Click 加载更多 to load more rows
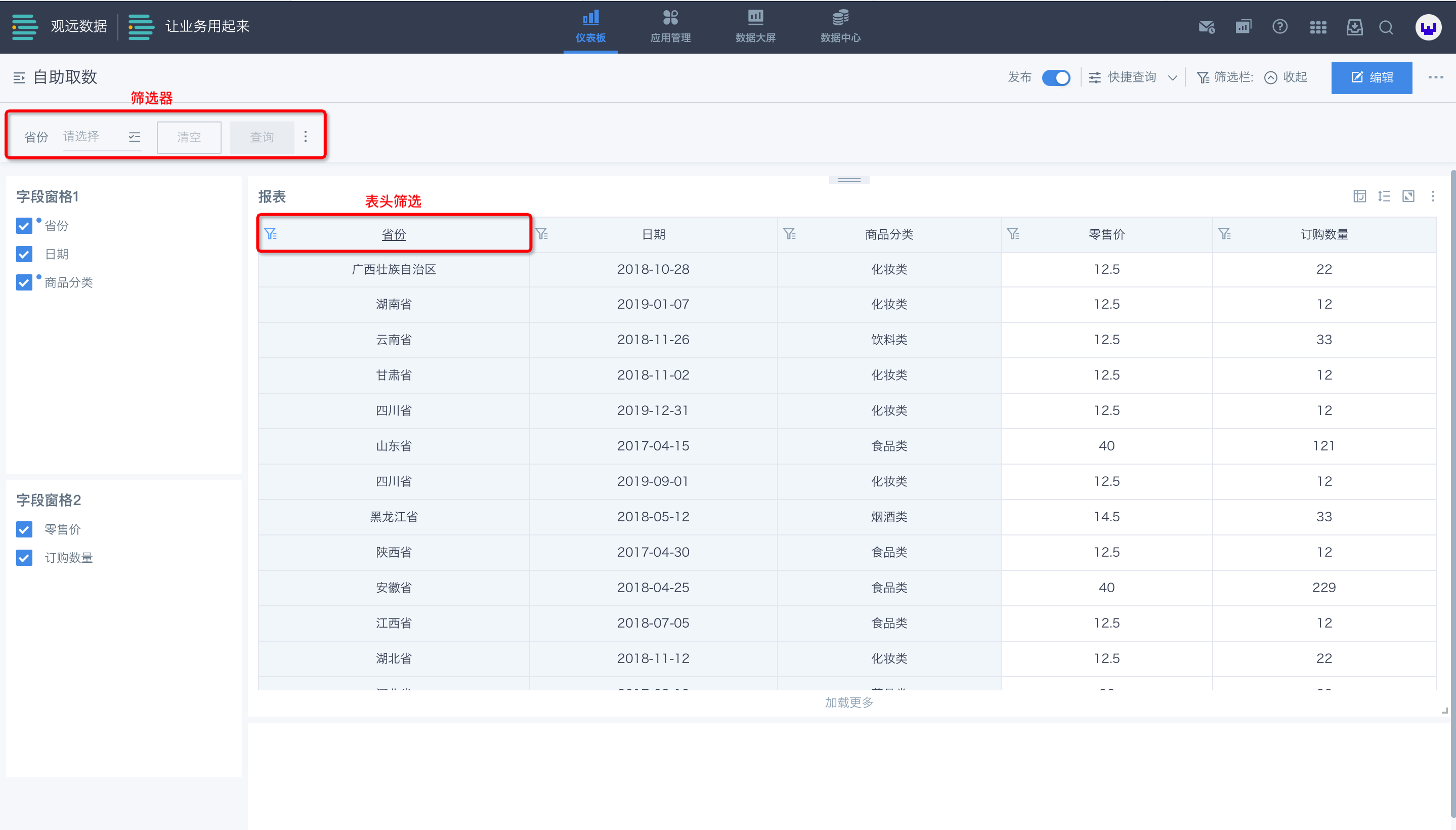This screenshot has height=830, width=1456. pos(848,702)
